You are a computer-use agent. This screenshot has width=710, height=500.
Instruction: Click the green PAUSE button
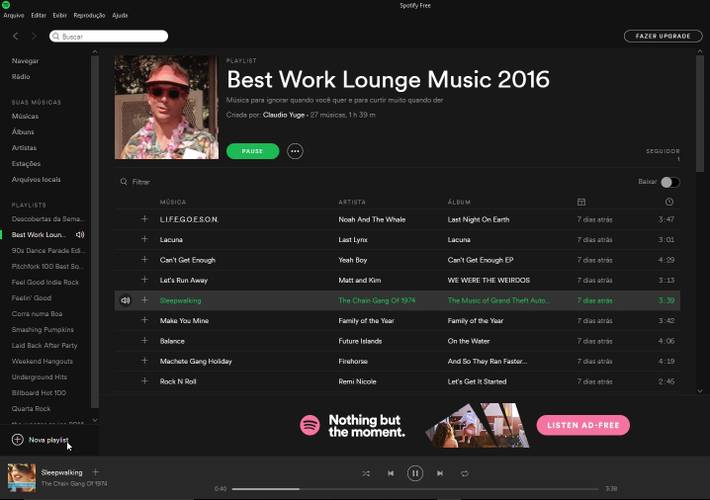[x=253, y=151]
